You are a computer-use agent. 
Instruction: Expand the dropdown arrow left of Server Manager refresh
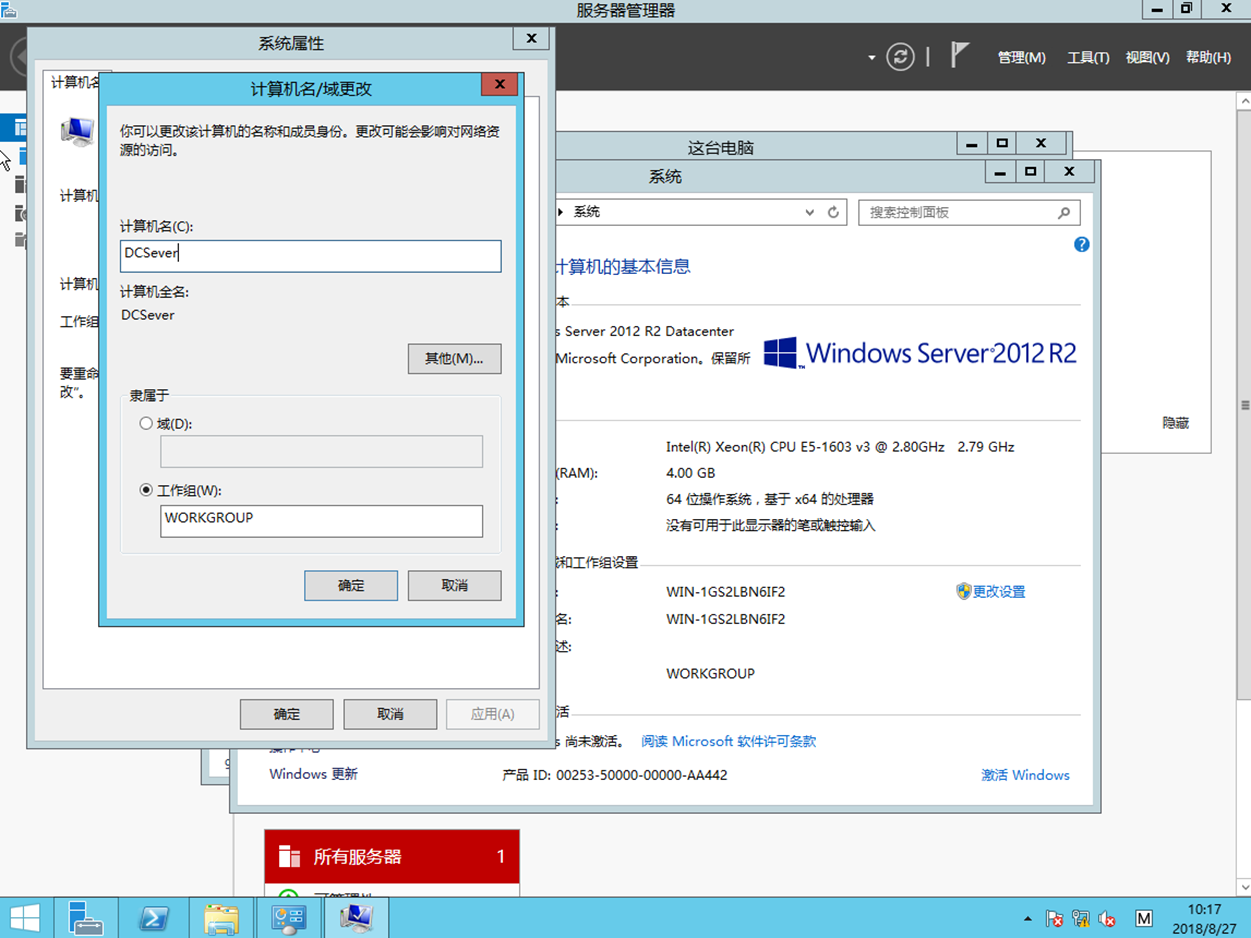click(872, 58)
